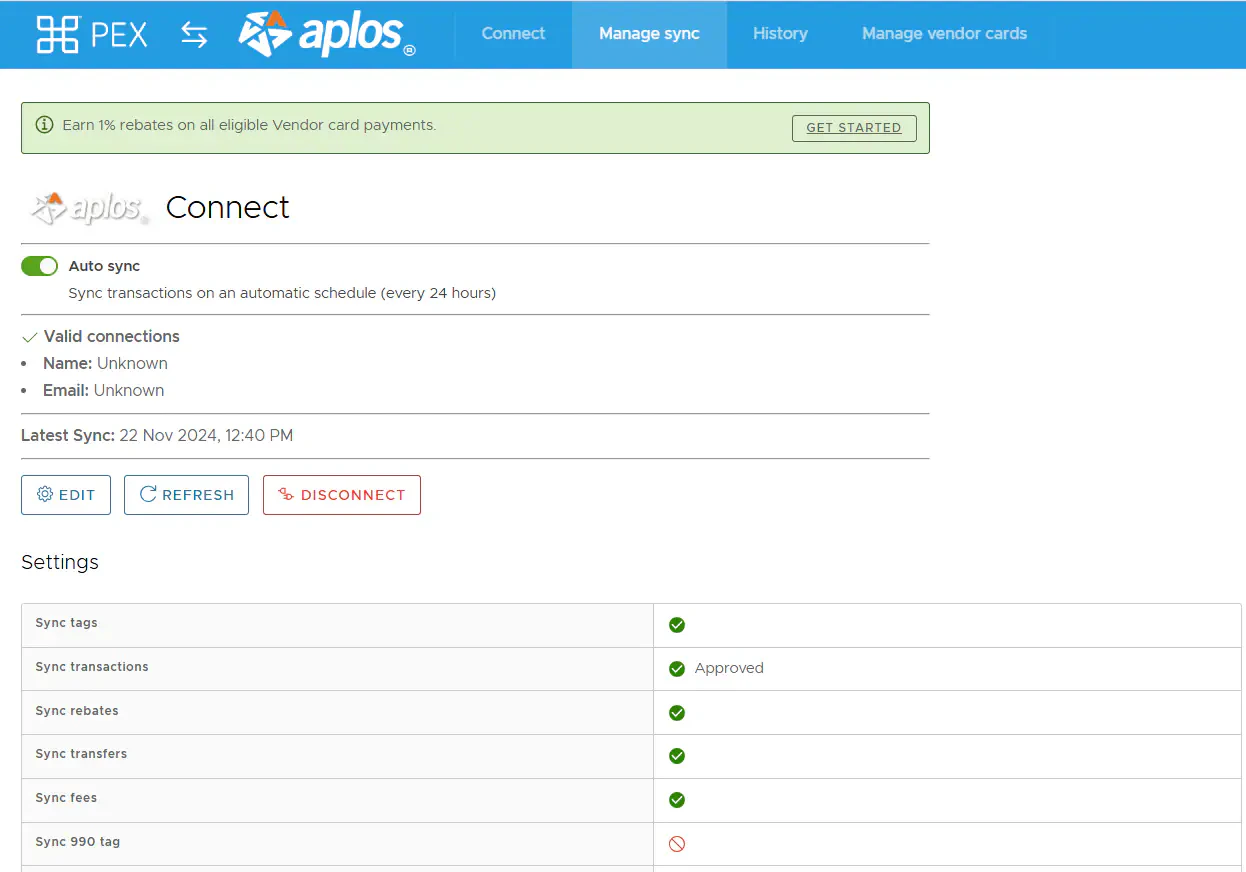This screenshot has width=1246, height=872.
Task: Click the DISCONNECT button
Action: 342,495
